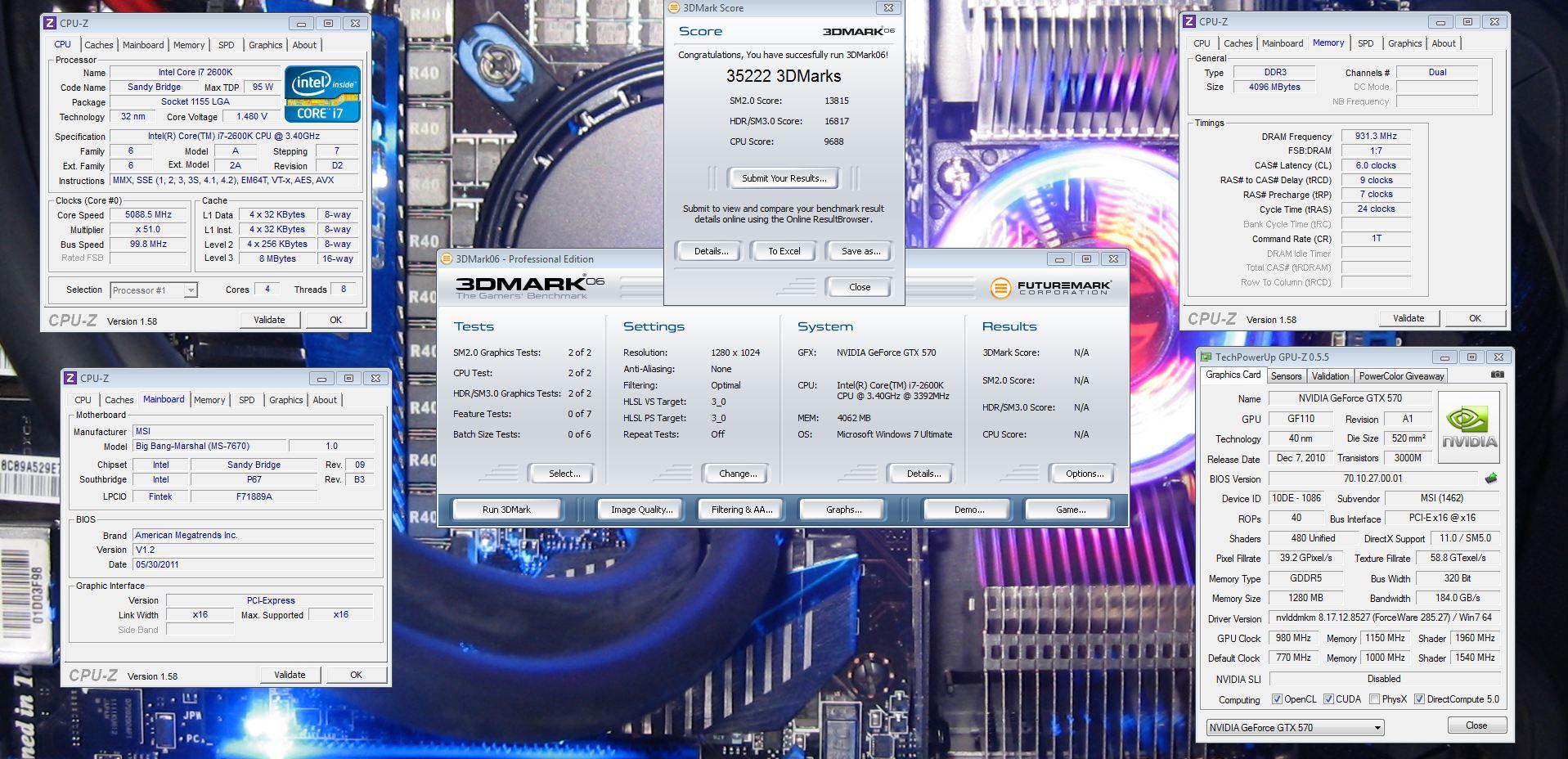Screen dimensions: 1568x759
Task: Click the Graphs button
Action: click(x=843, y=510)
